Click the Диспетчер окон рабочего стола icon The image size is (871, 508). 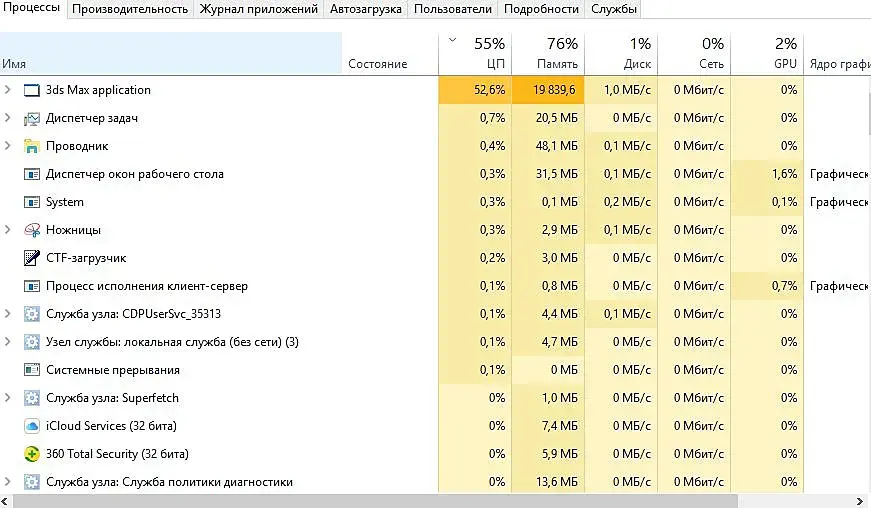[x=32, y=174]
